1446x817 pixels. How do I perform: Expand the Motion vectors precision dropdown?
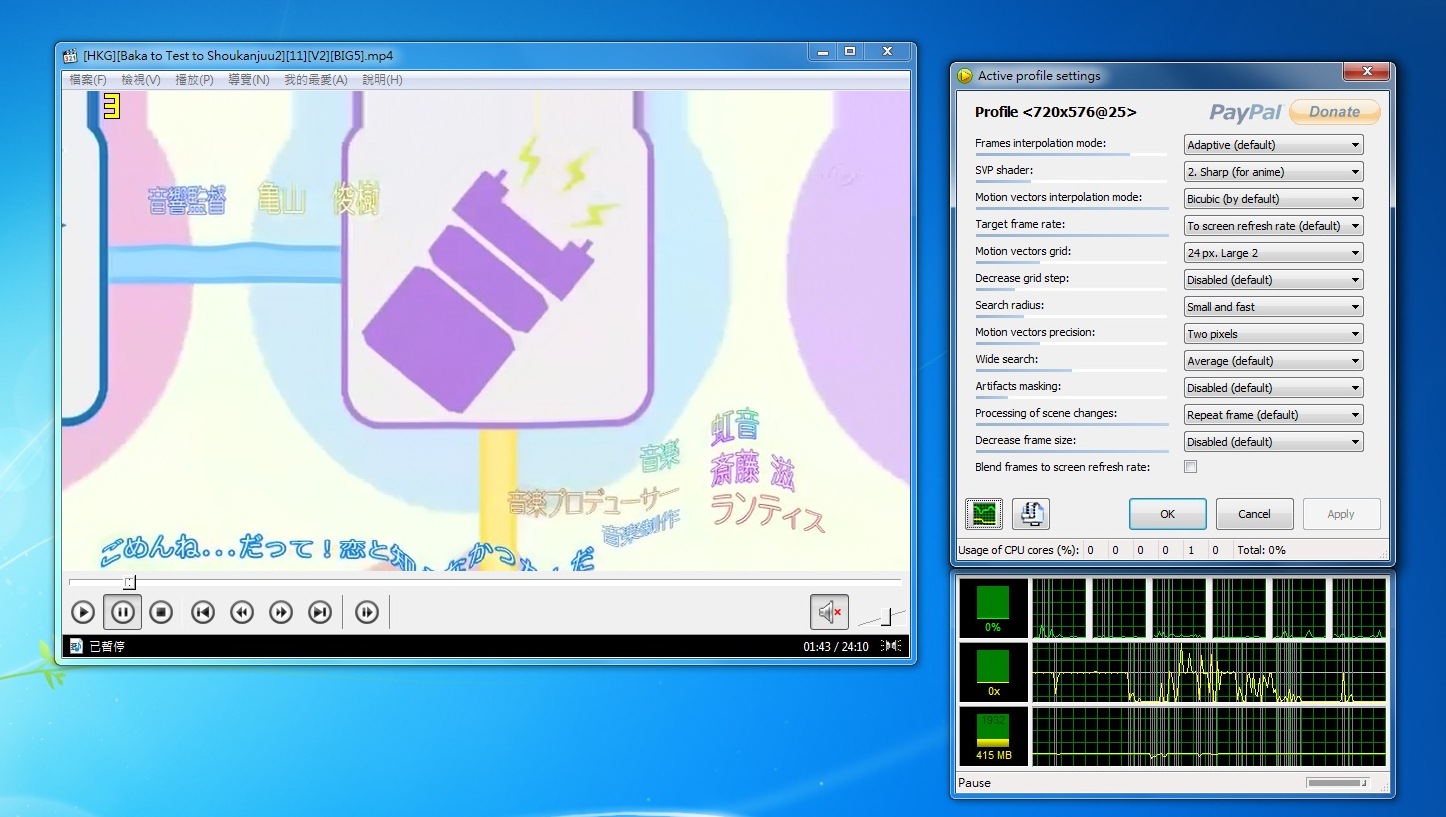(x=1273, y=334)
